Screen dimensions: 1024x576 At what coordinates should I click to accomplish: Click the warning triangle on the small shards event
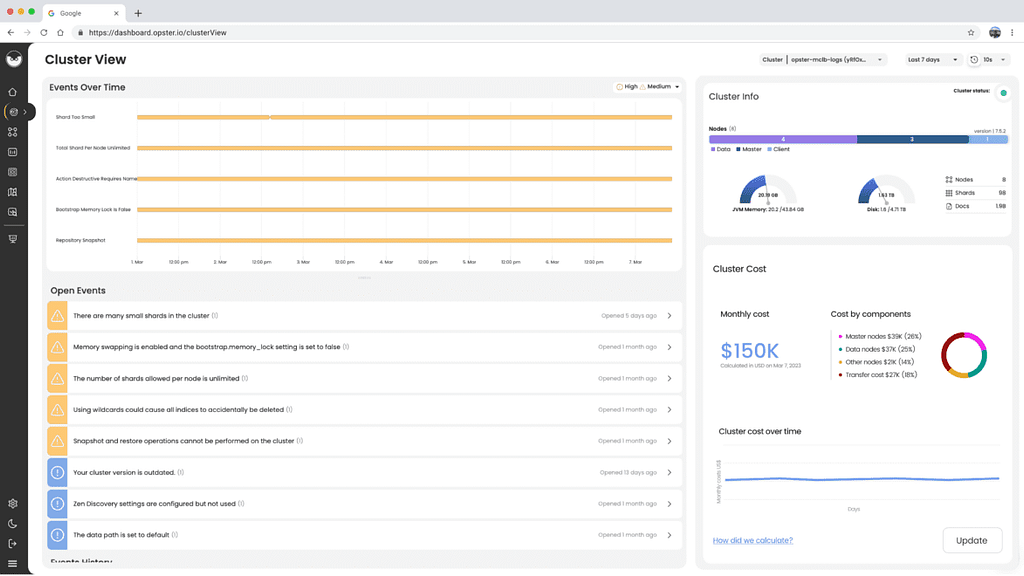tap(57, 315)
